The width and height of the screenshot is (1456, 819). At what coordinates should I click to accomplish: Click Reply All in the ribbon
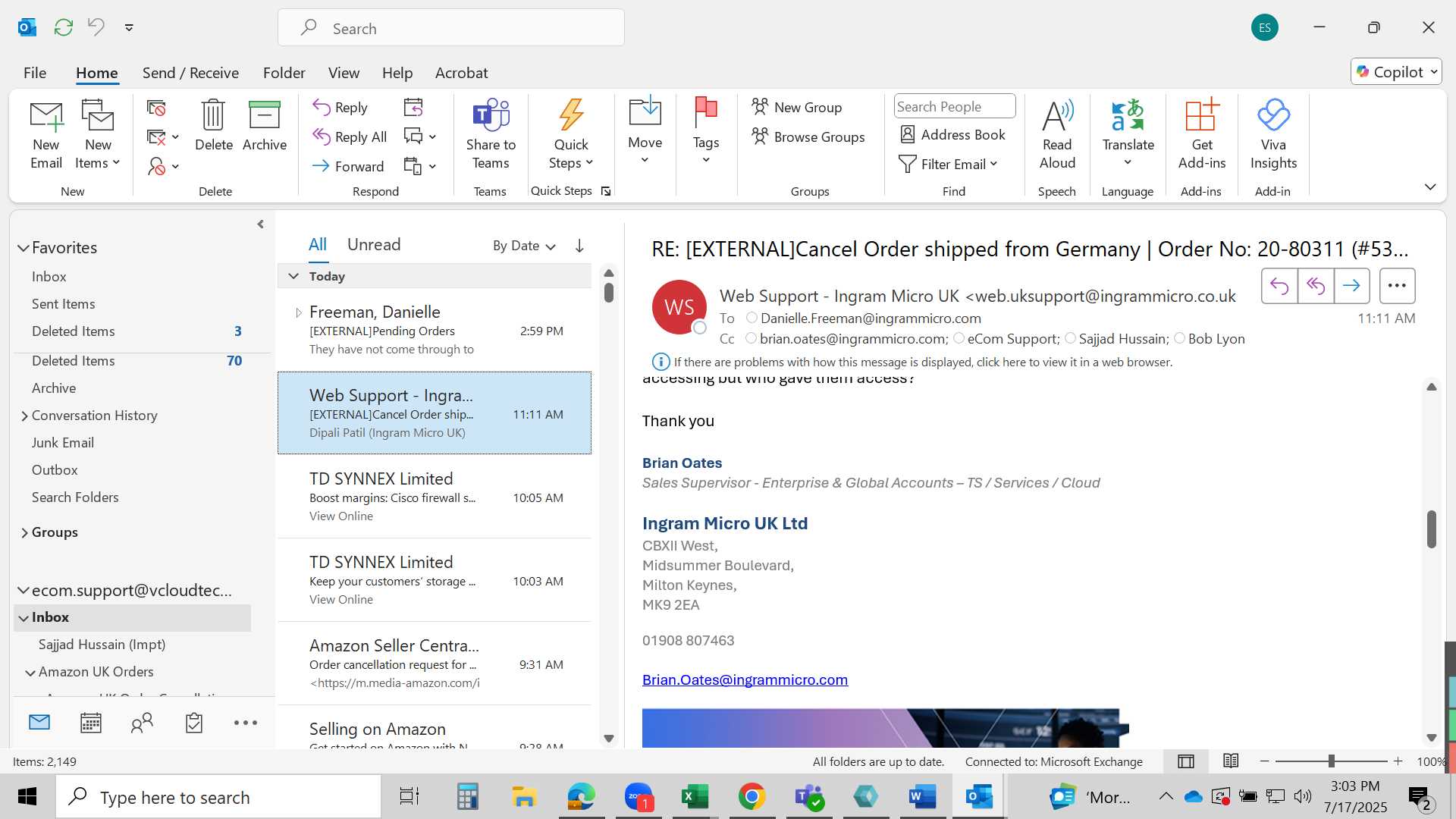click(350, 136)
